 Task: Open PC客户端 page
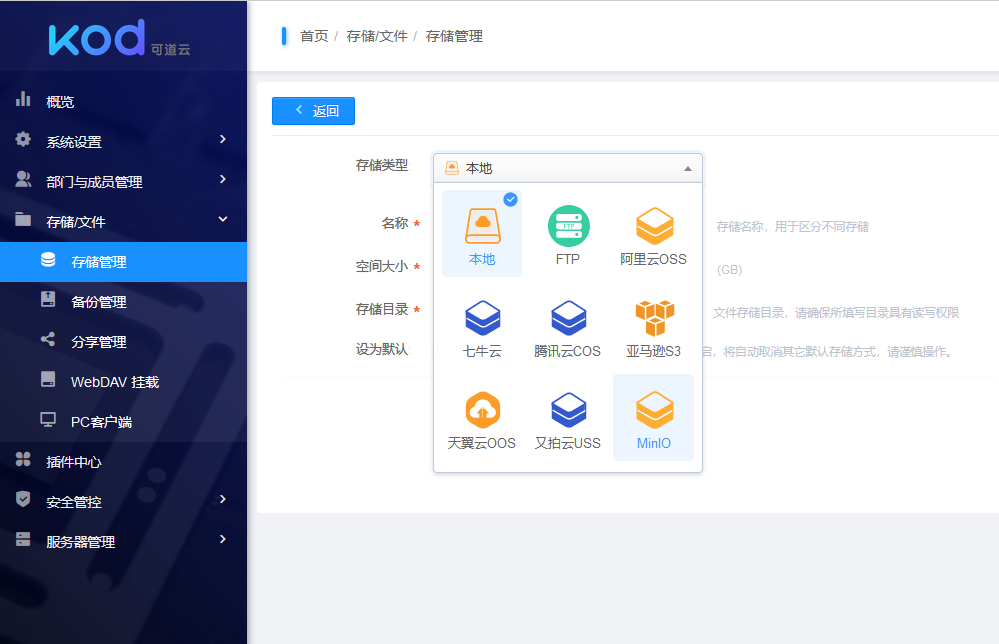(x=124, y=422)
